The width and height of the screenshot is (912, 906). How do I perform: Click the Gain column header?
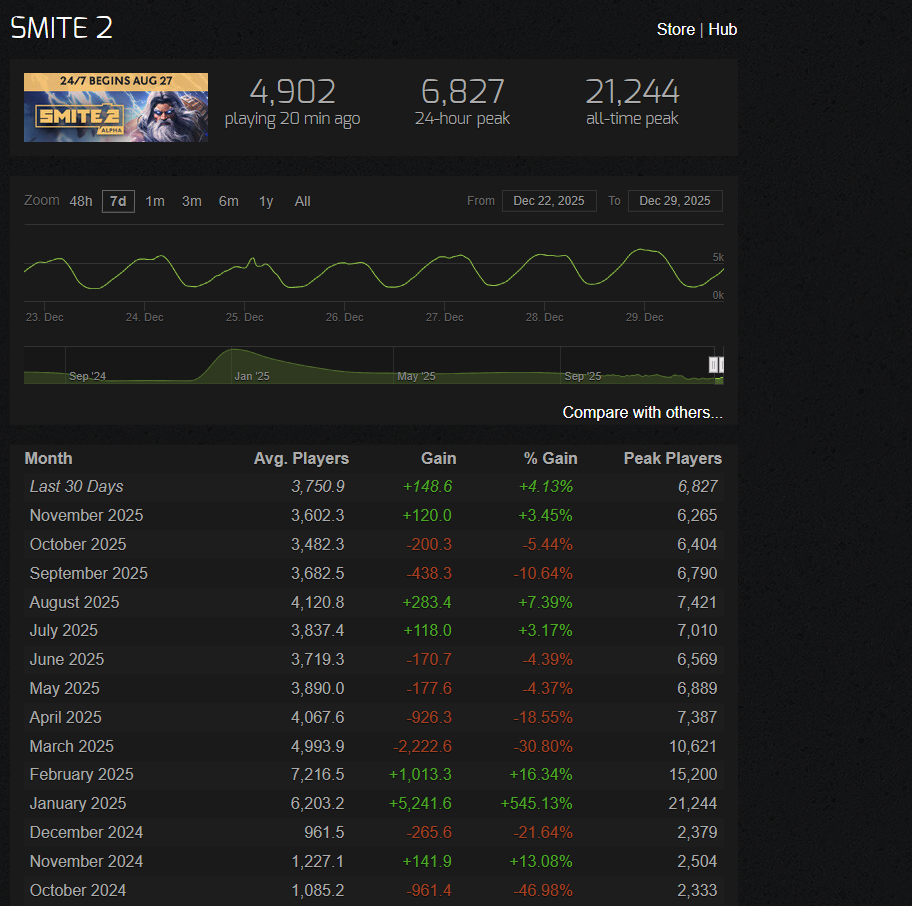(439, 458)
